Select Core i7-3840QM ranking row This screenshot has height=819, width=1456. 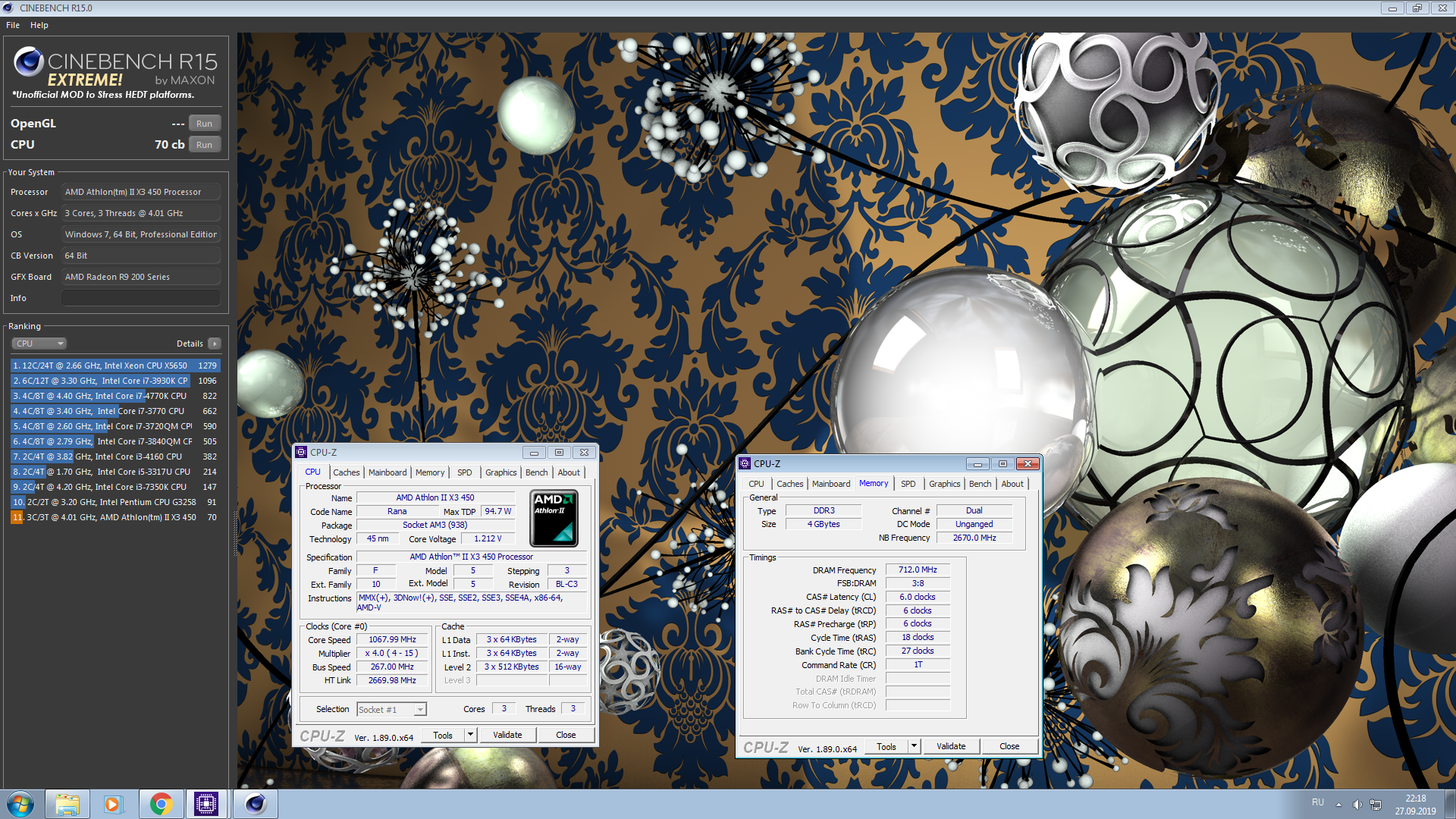coord(115,441)
